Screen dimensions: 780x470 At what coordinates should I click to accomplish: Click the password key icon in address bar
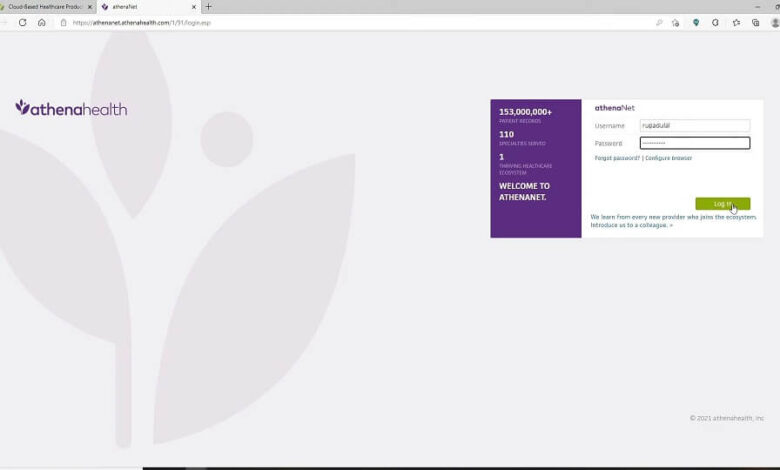(x=659, y=22)
